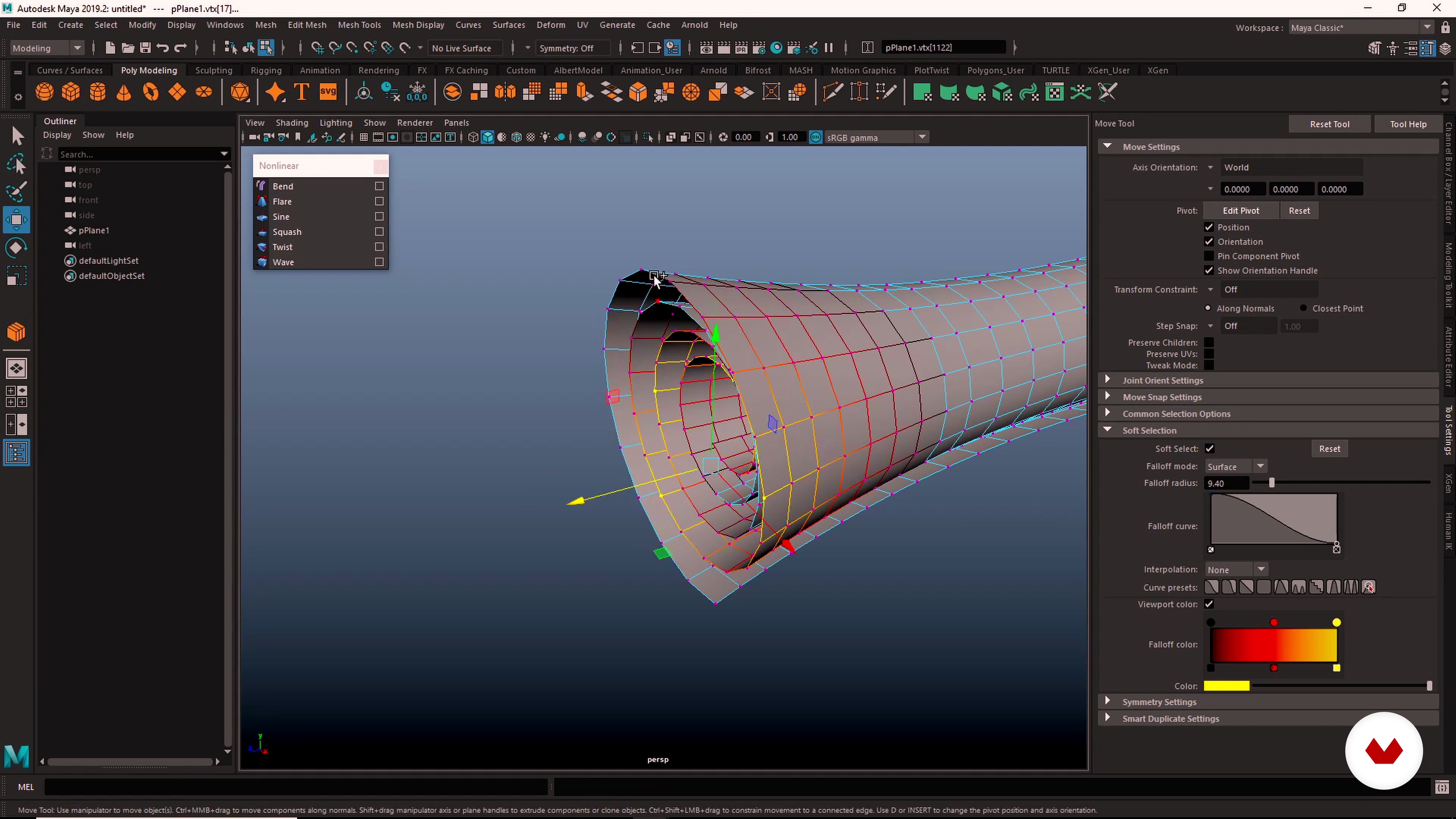Click the Redo arrow icon
Viewport: 1456px width, 819px height.
(180, 48)
